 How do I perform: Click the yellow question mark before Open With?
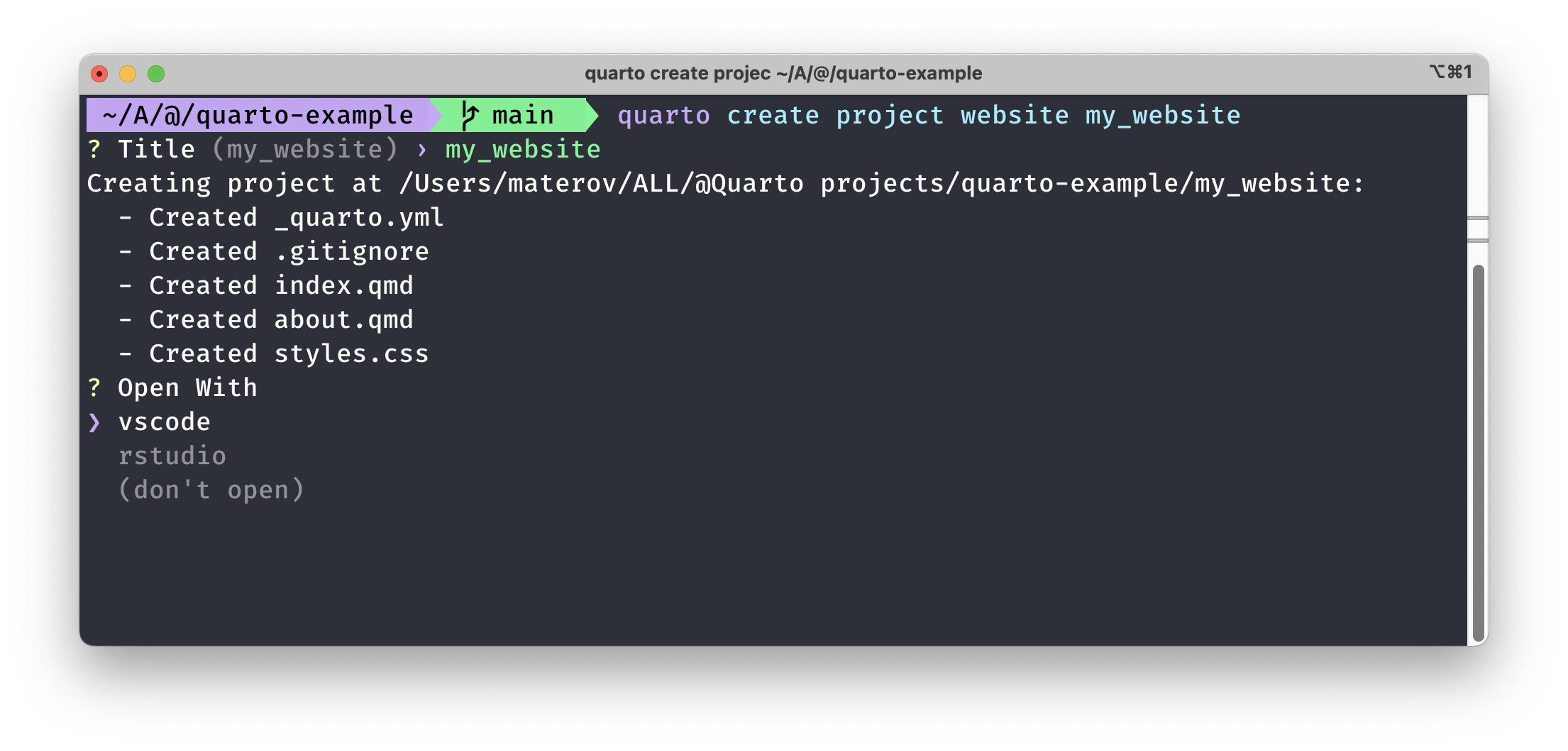94,388
